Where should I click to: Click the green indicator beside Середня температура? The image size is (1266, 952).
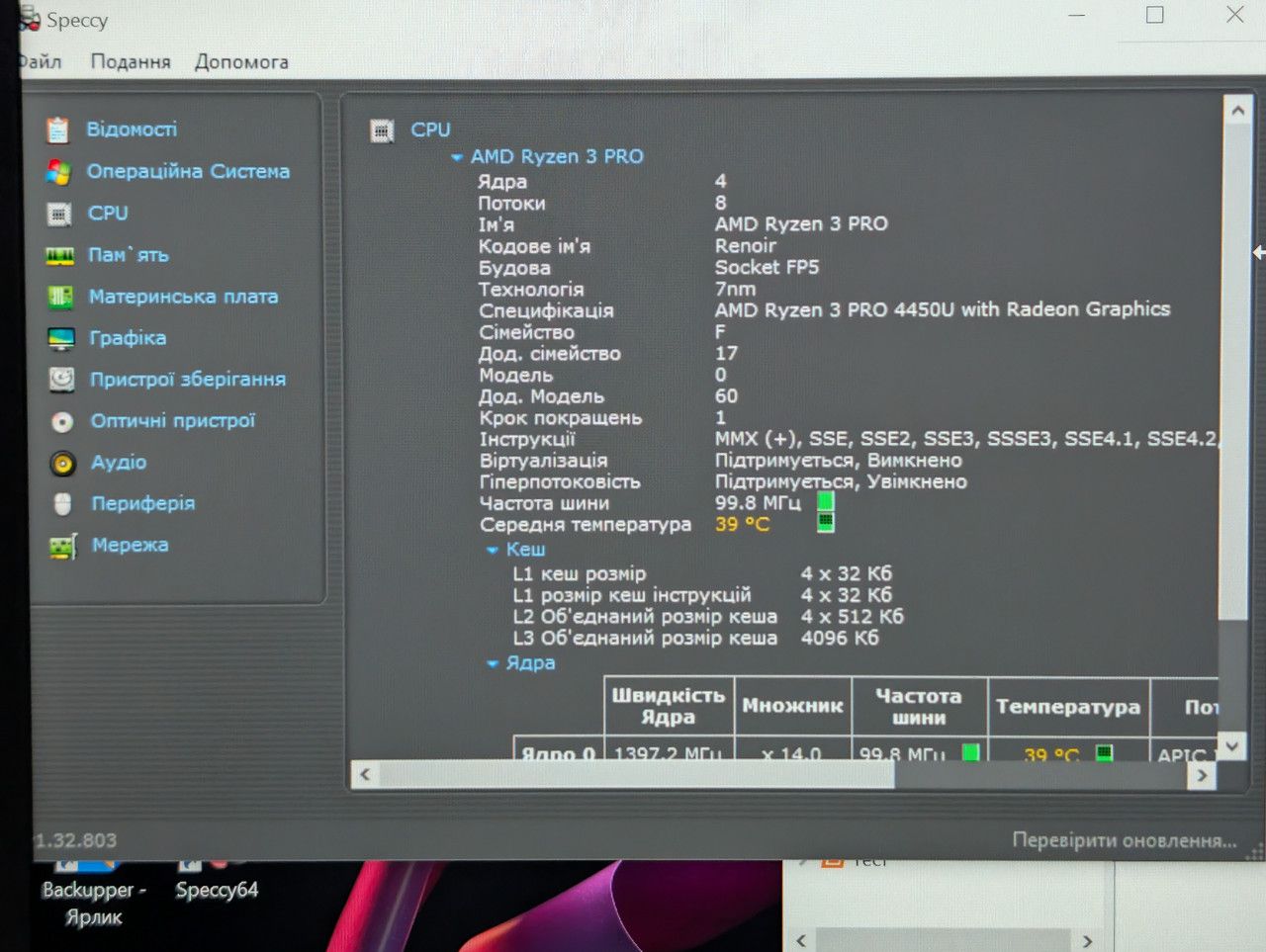click(x=826, y=523)
